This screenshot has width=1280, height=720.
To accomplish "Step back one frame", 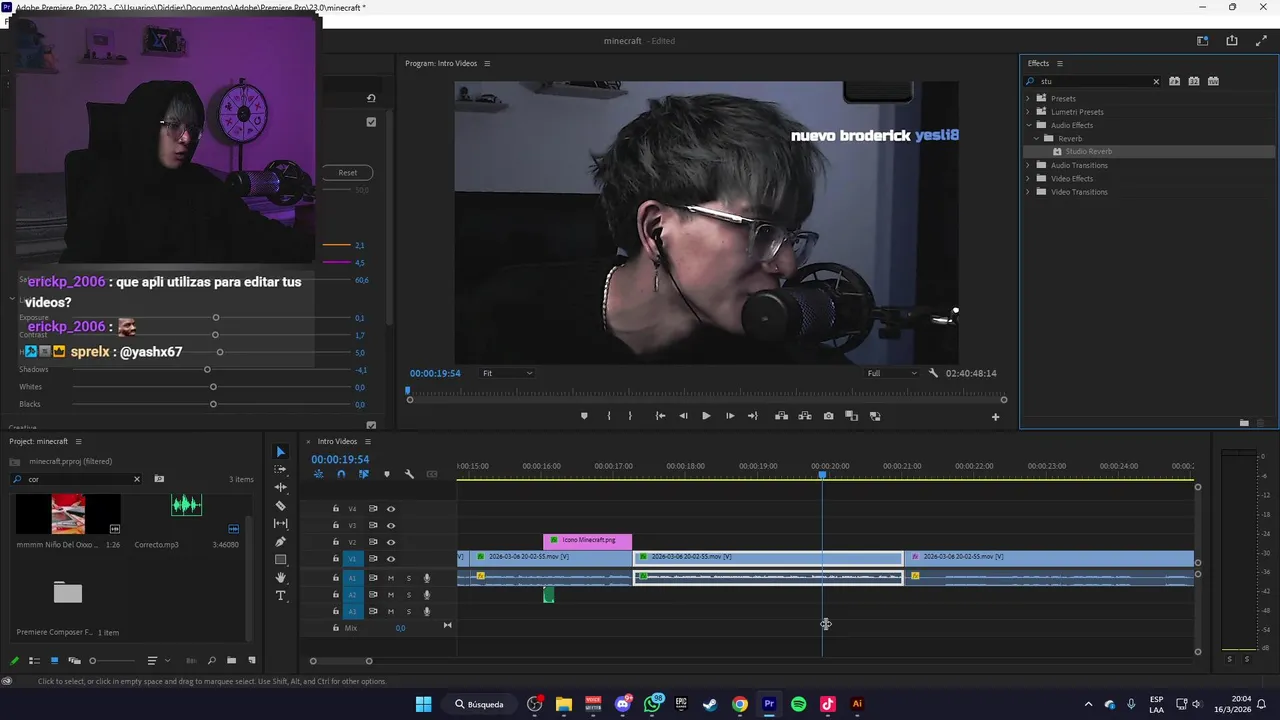I will [x=683, y=416].
